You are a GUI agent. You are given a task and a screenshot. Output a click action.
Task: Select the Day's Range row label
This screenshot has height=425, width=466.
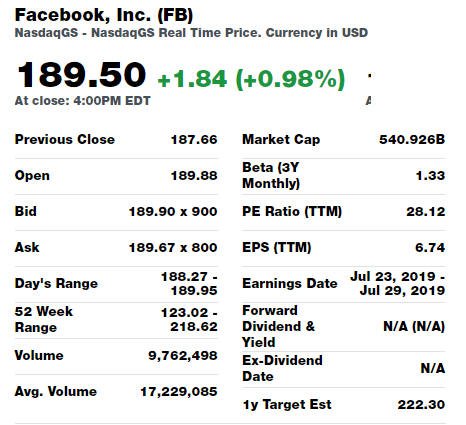point(56,283)
